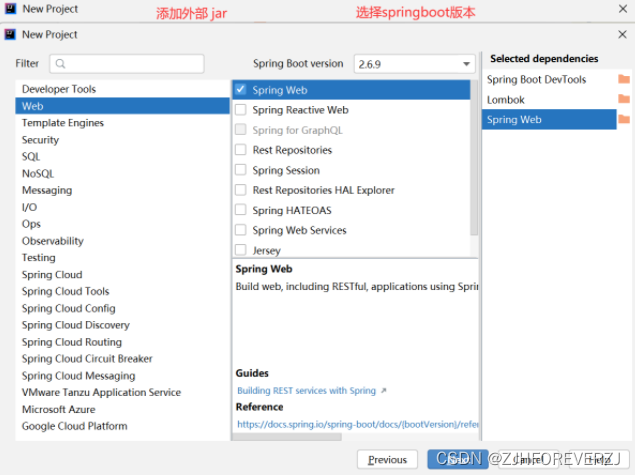
Task: Select Spring Cloud Routing category
Action: [122, 342]
